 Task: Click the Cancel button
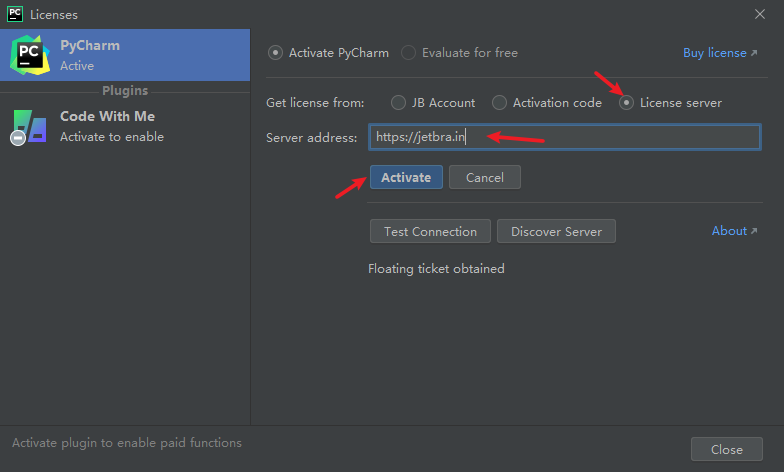(485, 177)
